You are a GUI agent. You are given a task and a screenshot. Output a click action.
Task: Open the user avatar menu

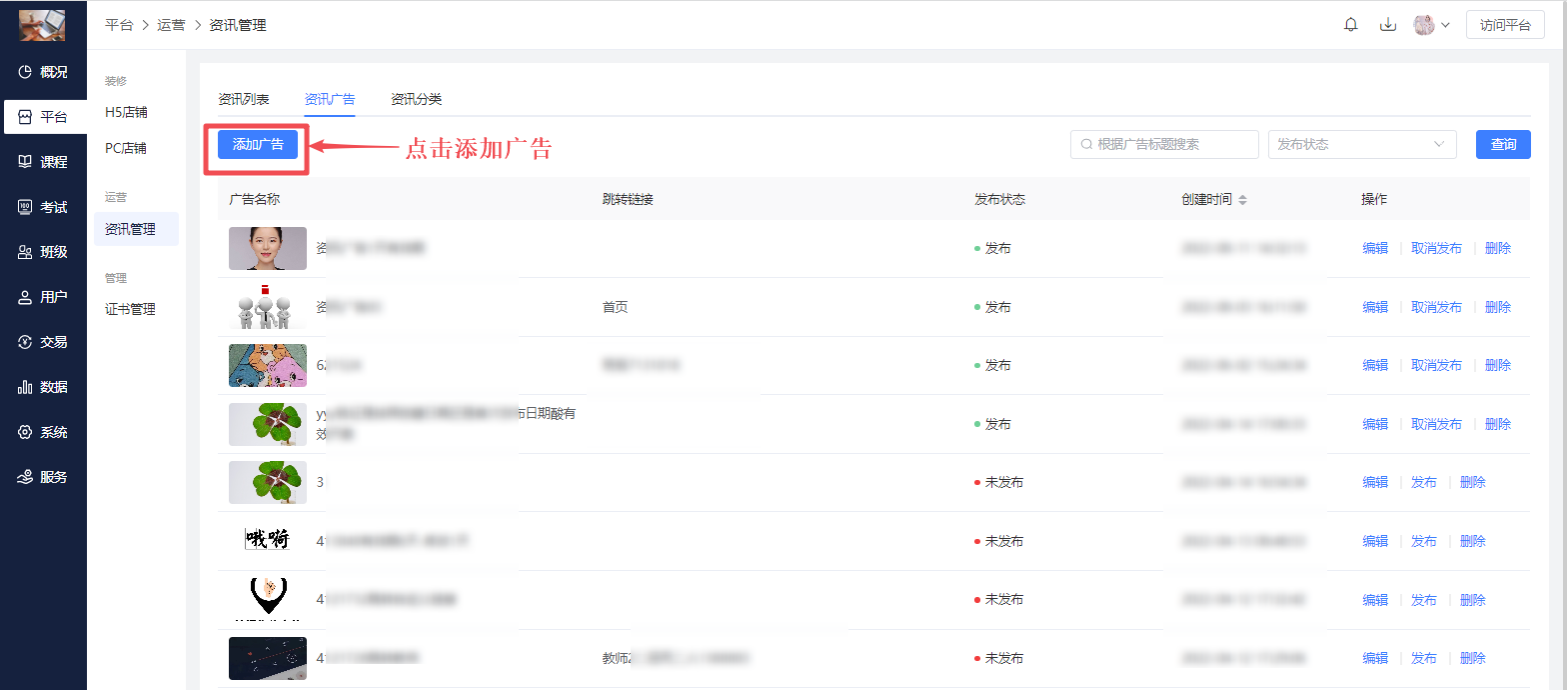coord(1431,25)
